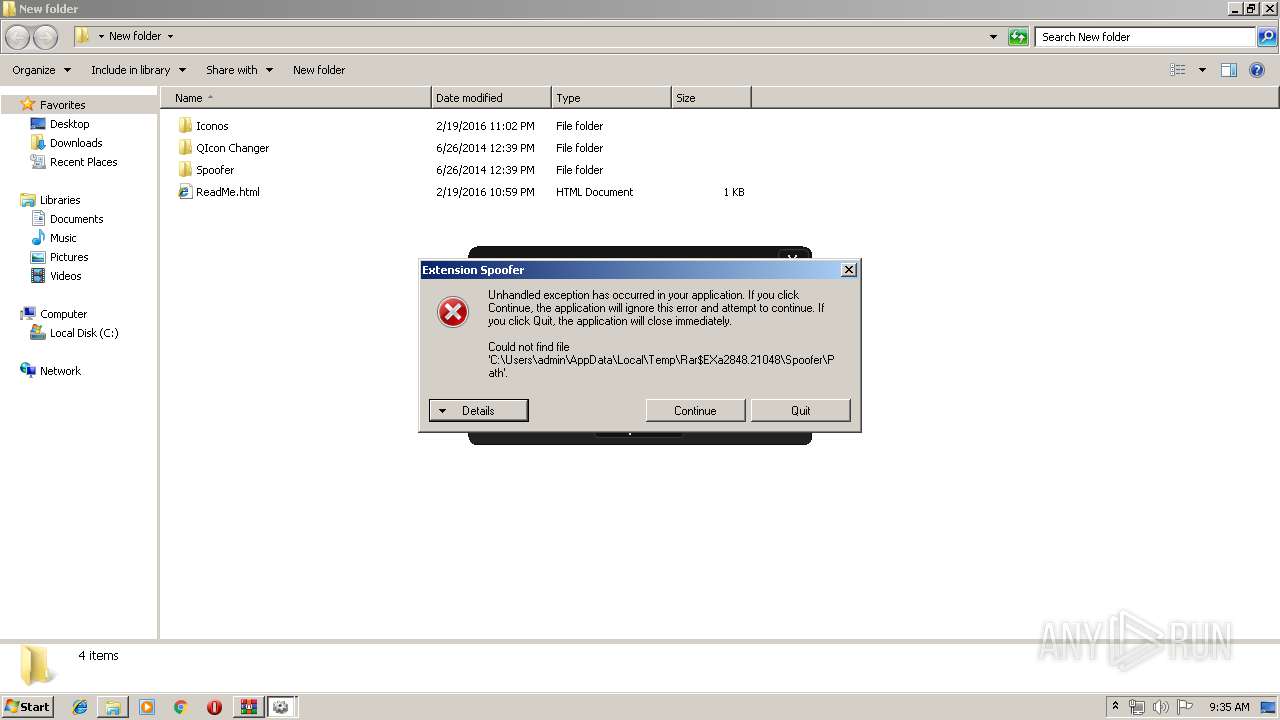
Task: Click the Start button
Action: click(x=27, y=707)
